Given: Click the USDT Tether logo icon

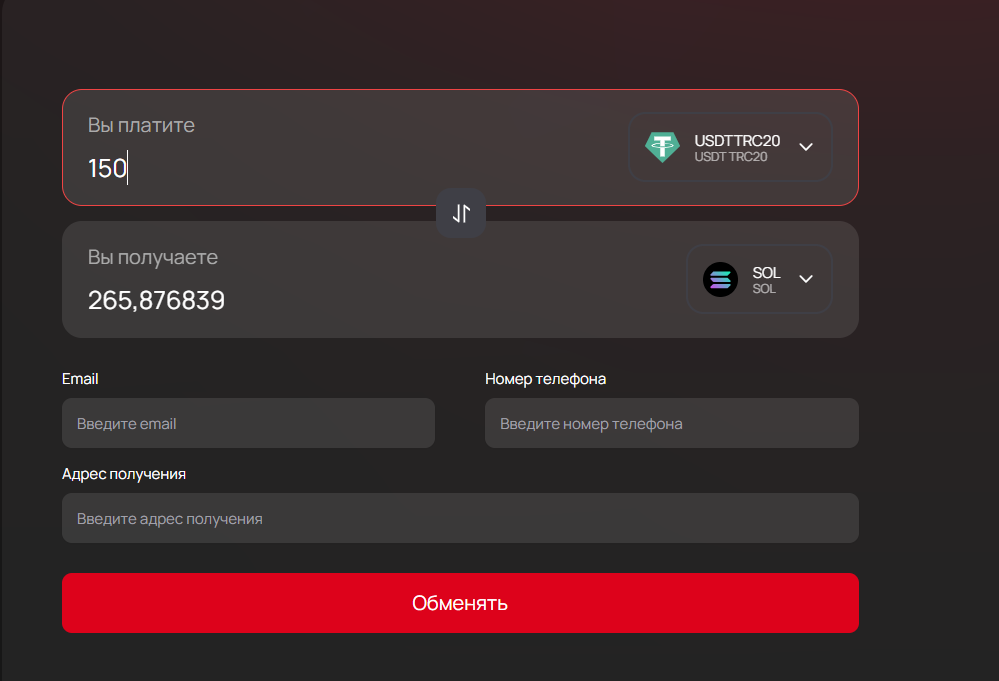Looking at the screenshot, I should tap(662, 147).
